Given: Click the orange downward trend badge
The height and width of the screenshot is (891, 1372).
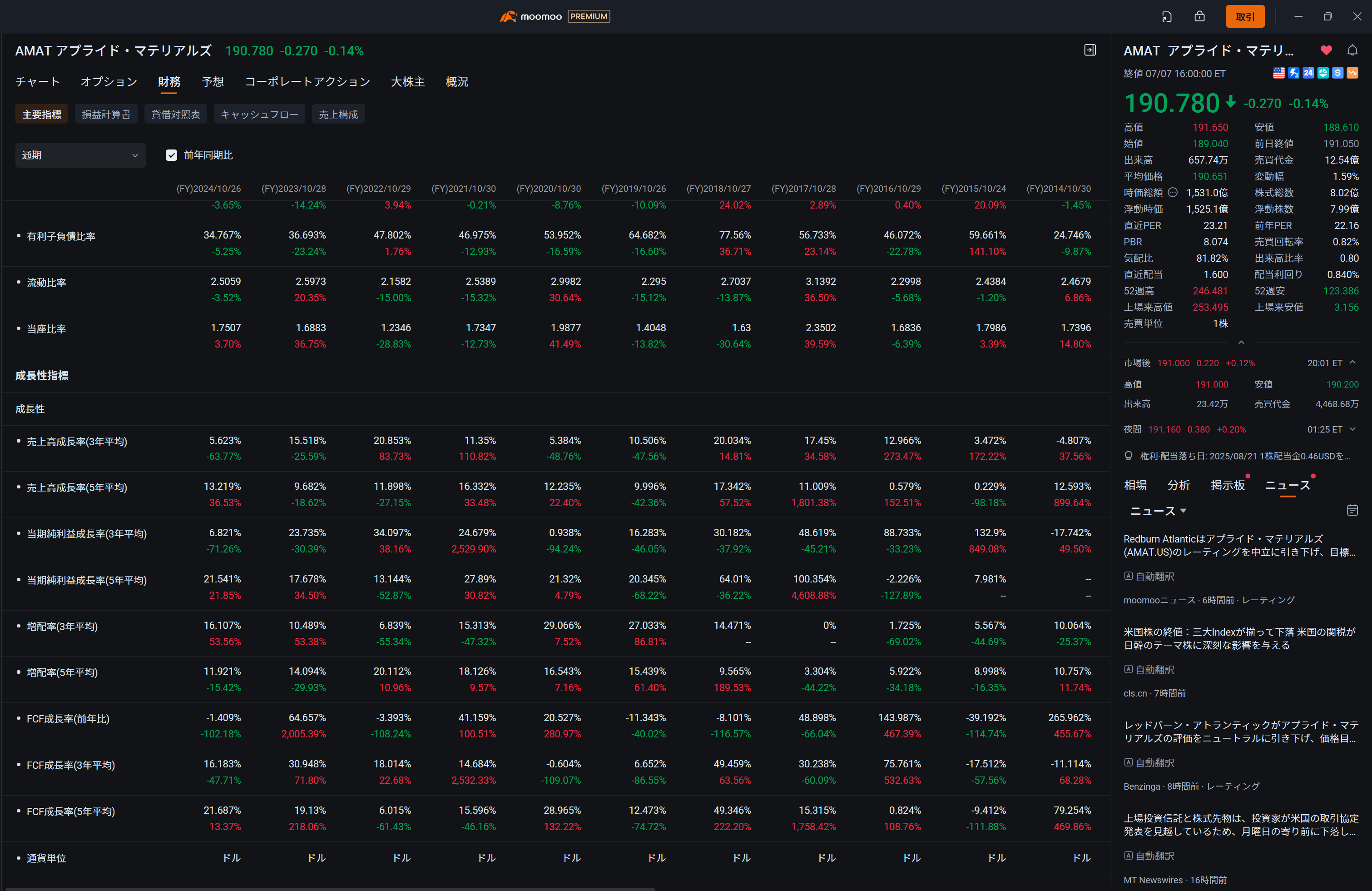Looking at the screenshot, I should (1352, 73).
